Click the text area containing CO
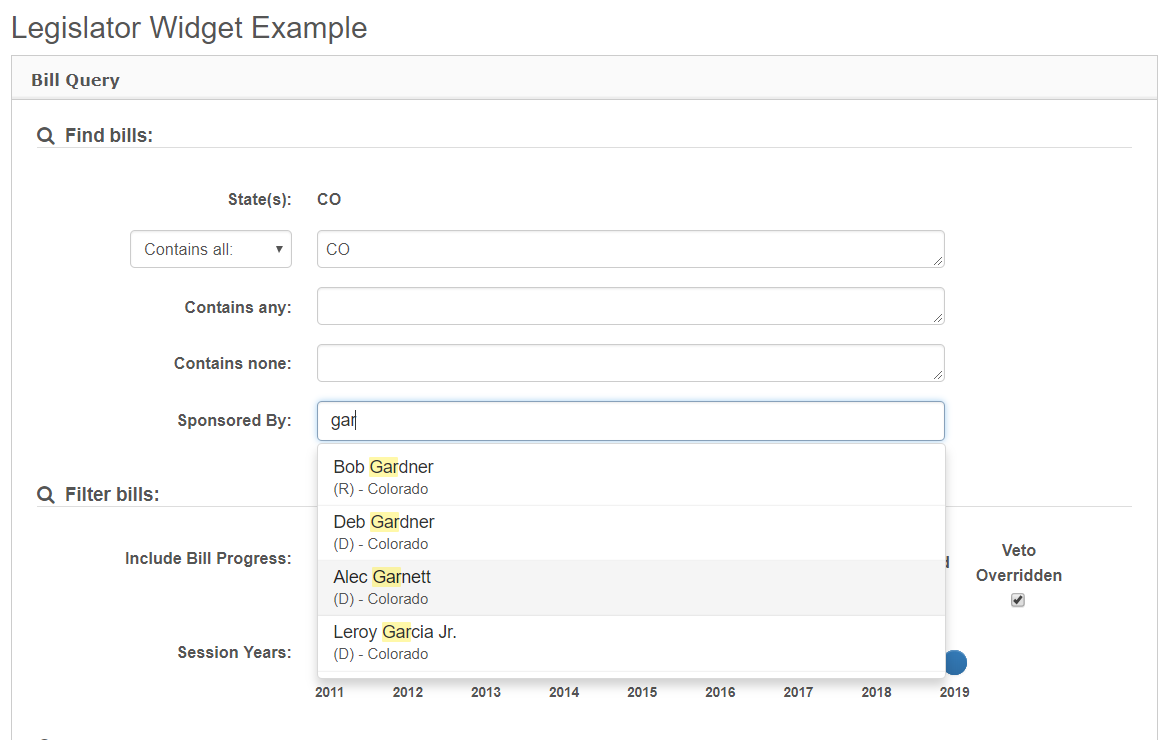Screen dimensions: 1170x740 coord(630,249)
